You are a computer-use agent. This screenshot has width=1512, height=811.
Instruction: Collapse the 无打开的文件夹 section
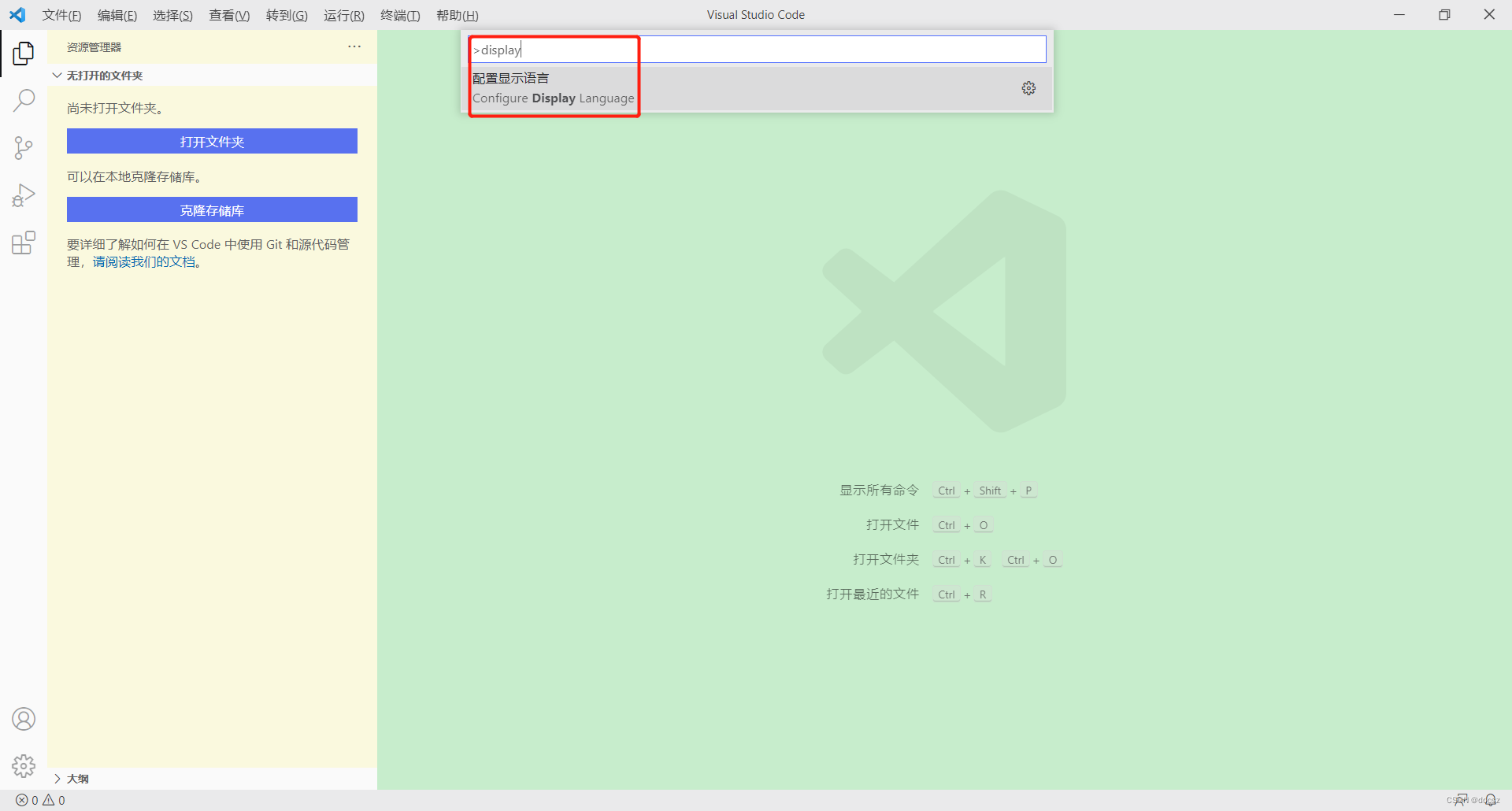pyautogui.click(x=212, y=76)
